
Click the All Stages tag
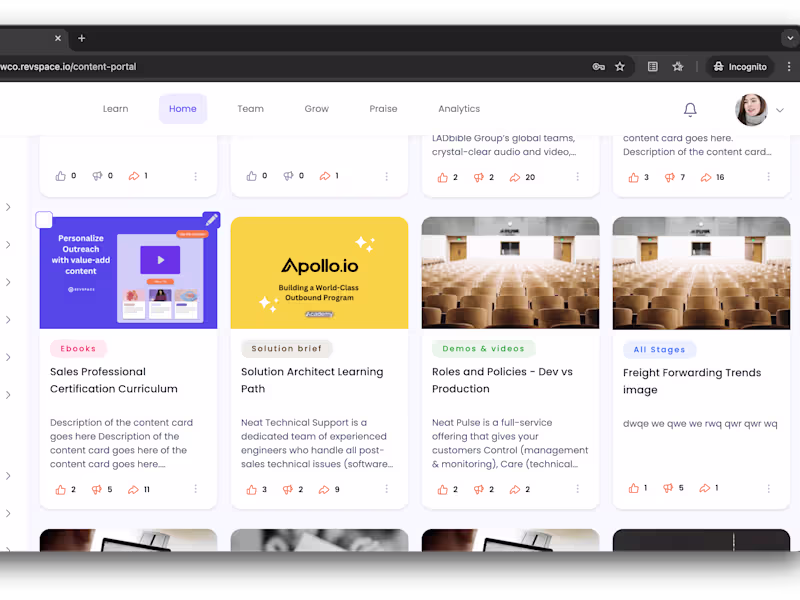pyautogui.click(x=659, y=350)
